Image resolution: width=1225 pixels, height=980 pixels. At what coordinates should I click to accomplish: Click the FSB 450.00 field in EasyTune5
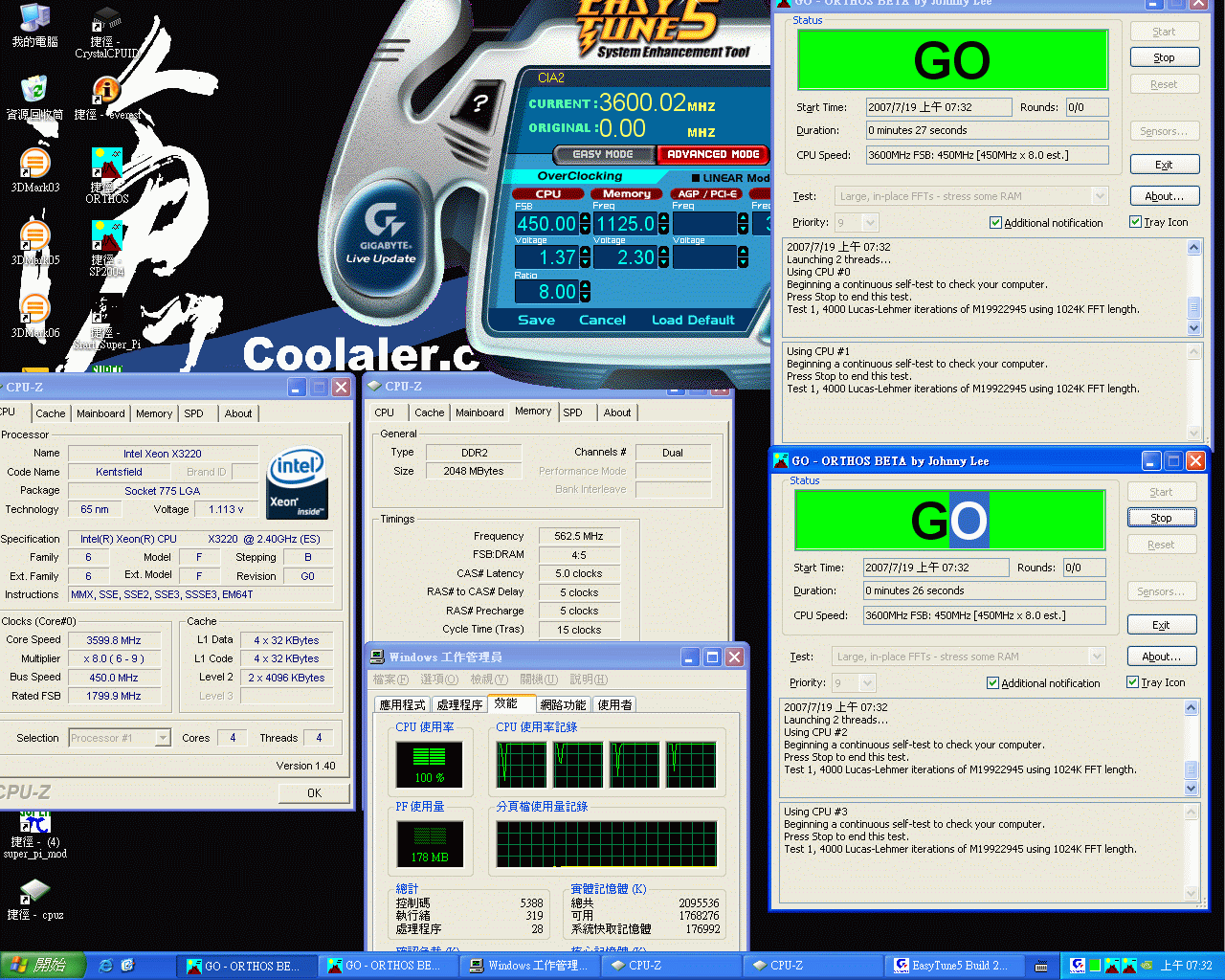(x=546, y=224)
